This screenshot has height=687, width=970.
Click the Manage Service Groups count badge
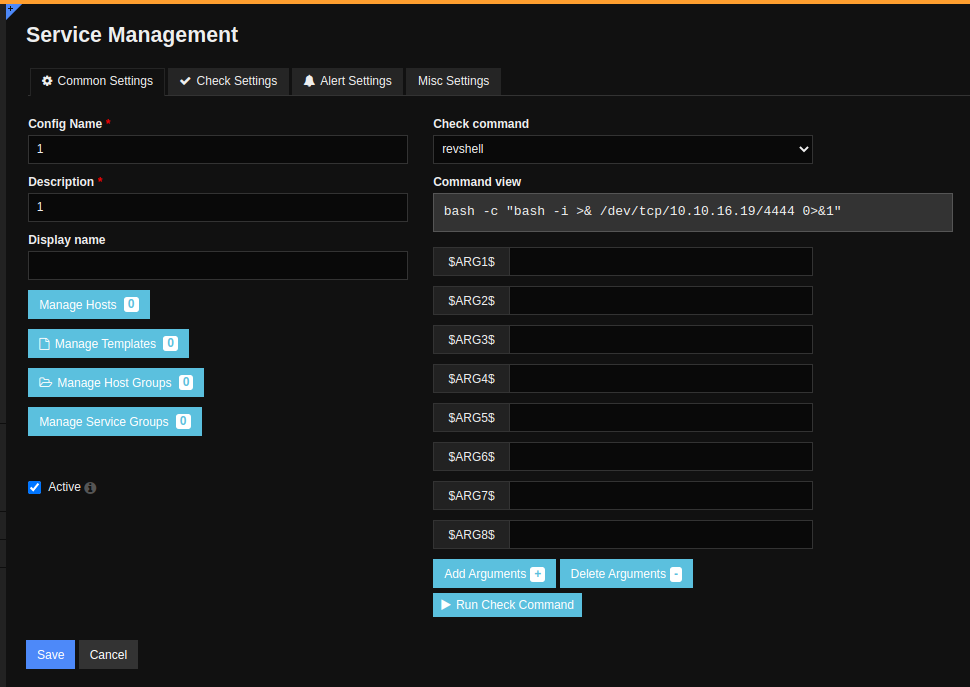(183, 421)
